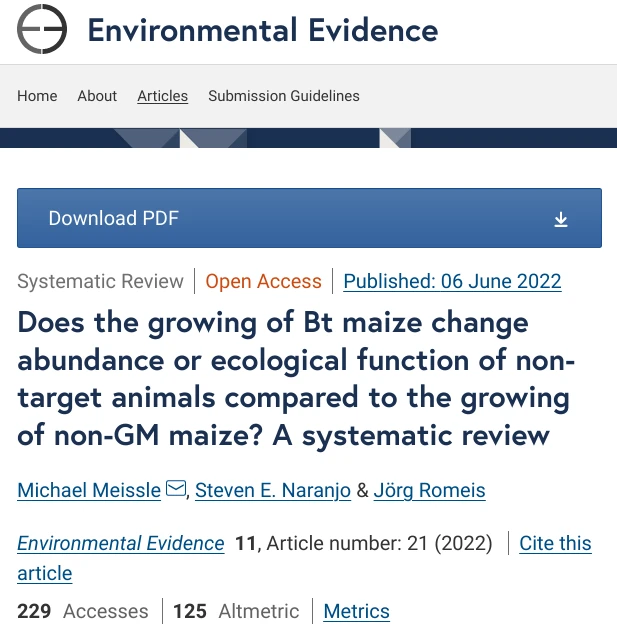Click the Environmental Evidence journal logo icon
This screenshot has height=638, width=617.
click(x=42, y=30)
